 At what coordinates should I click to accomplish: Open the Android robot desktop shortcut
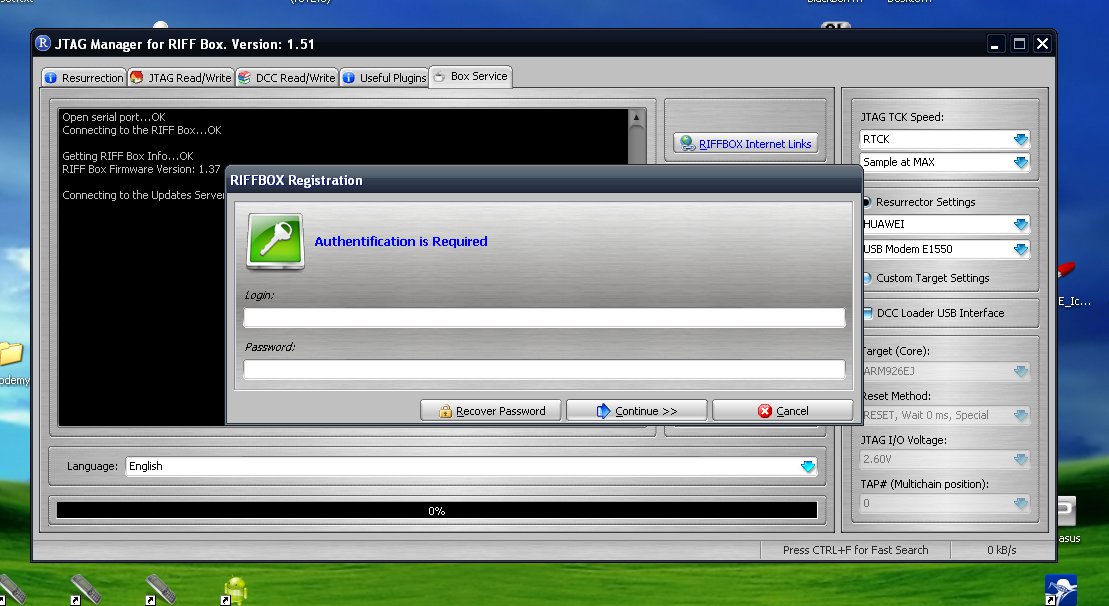pyautogui.click(x=235, y=590)
